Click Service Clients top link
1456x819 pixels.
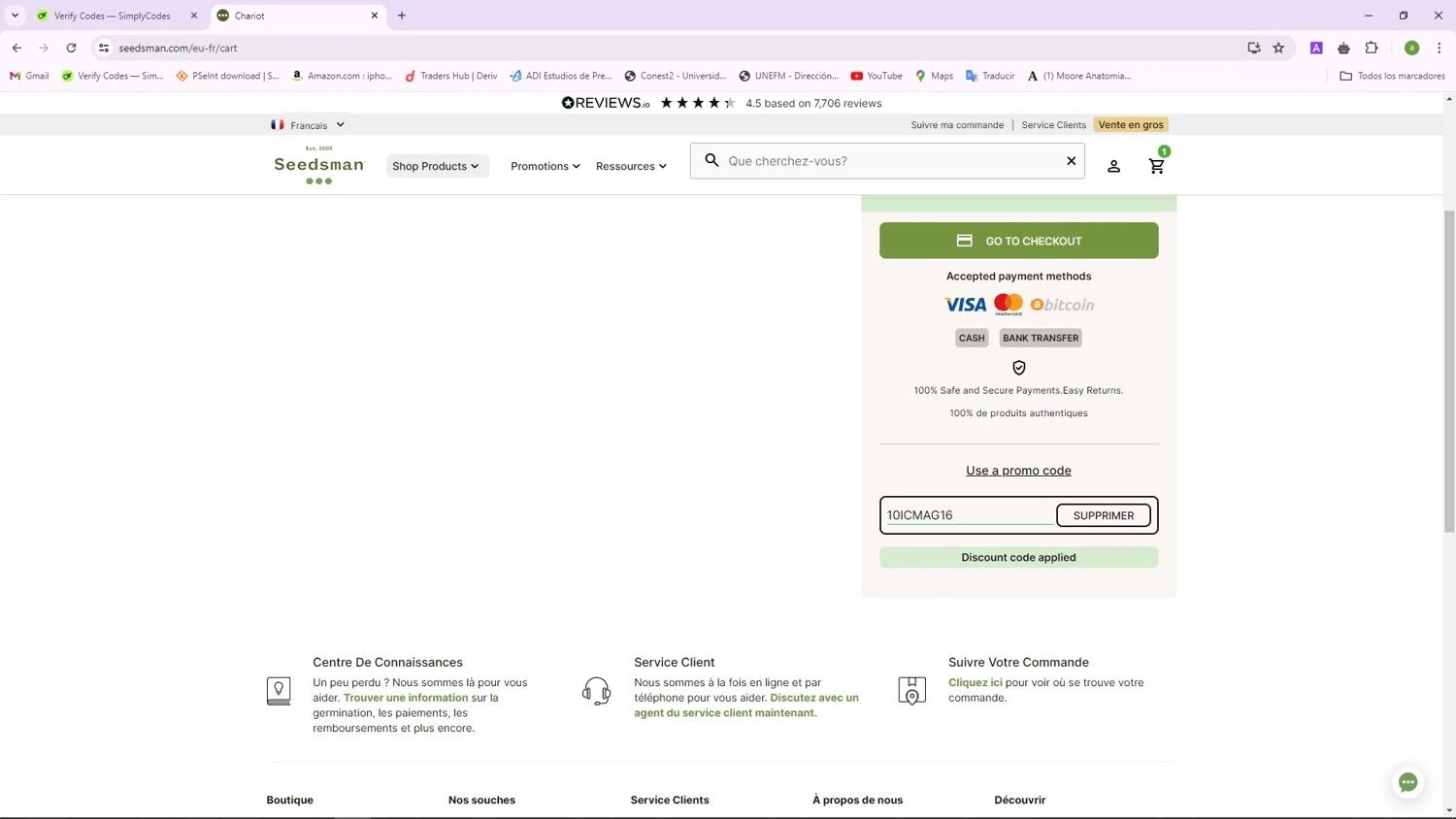(1053, 125)
